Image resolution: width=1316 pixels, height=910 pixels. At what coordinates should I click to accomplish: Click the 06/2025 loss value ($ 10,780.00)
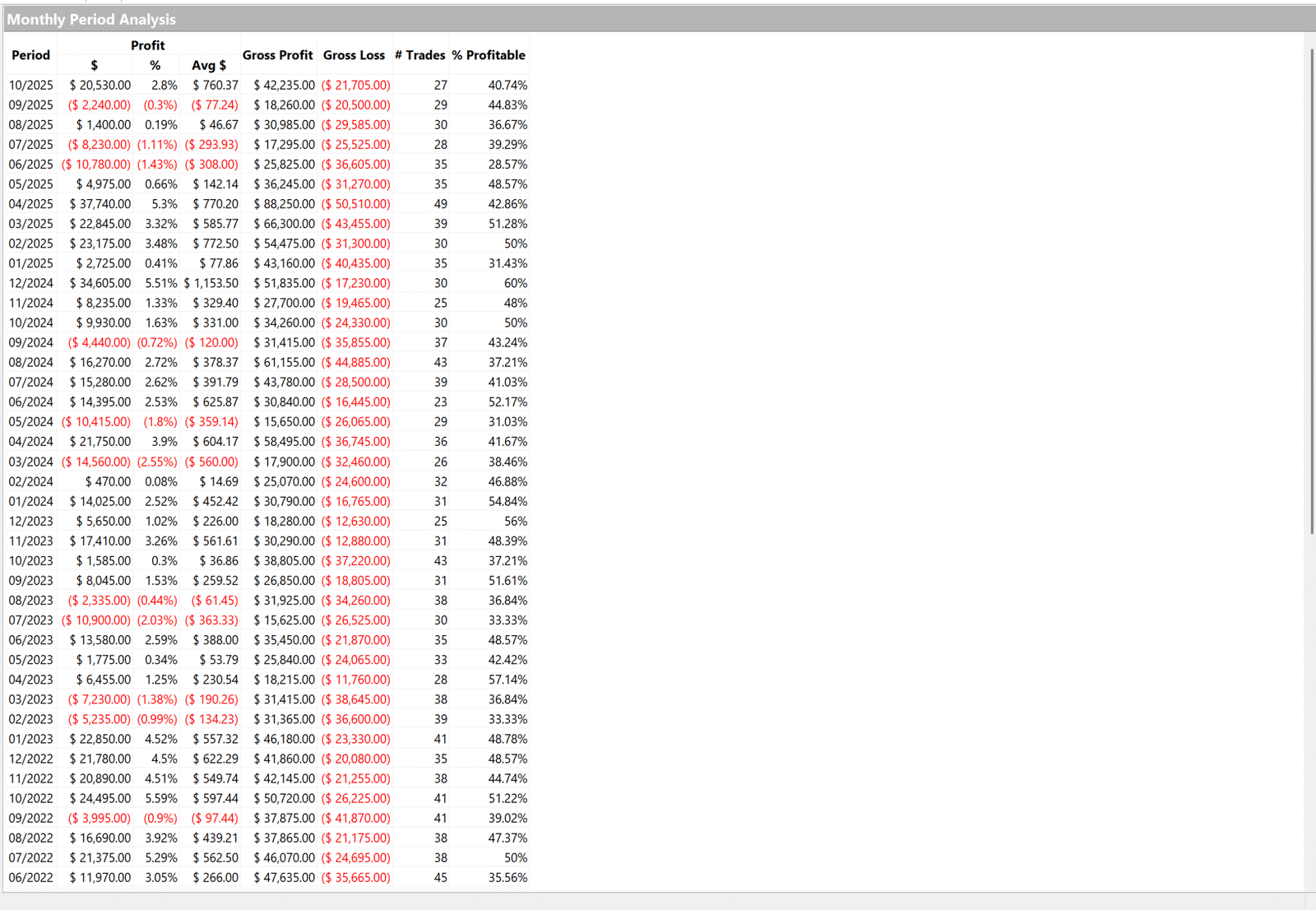click(x=96, y=165)
